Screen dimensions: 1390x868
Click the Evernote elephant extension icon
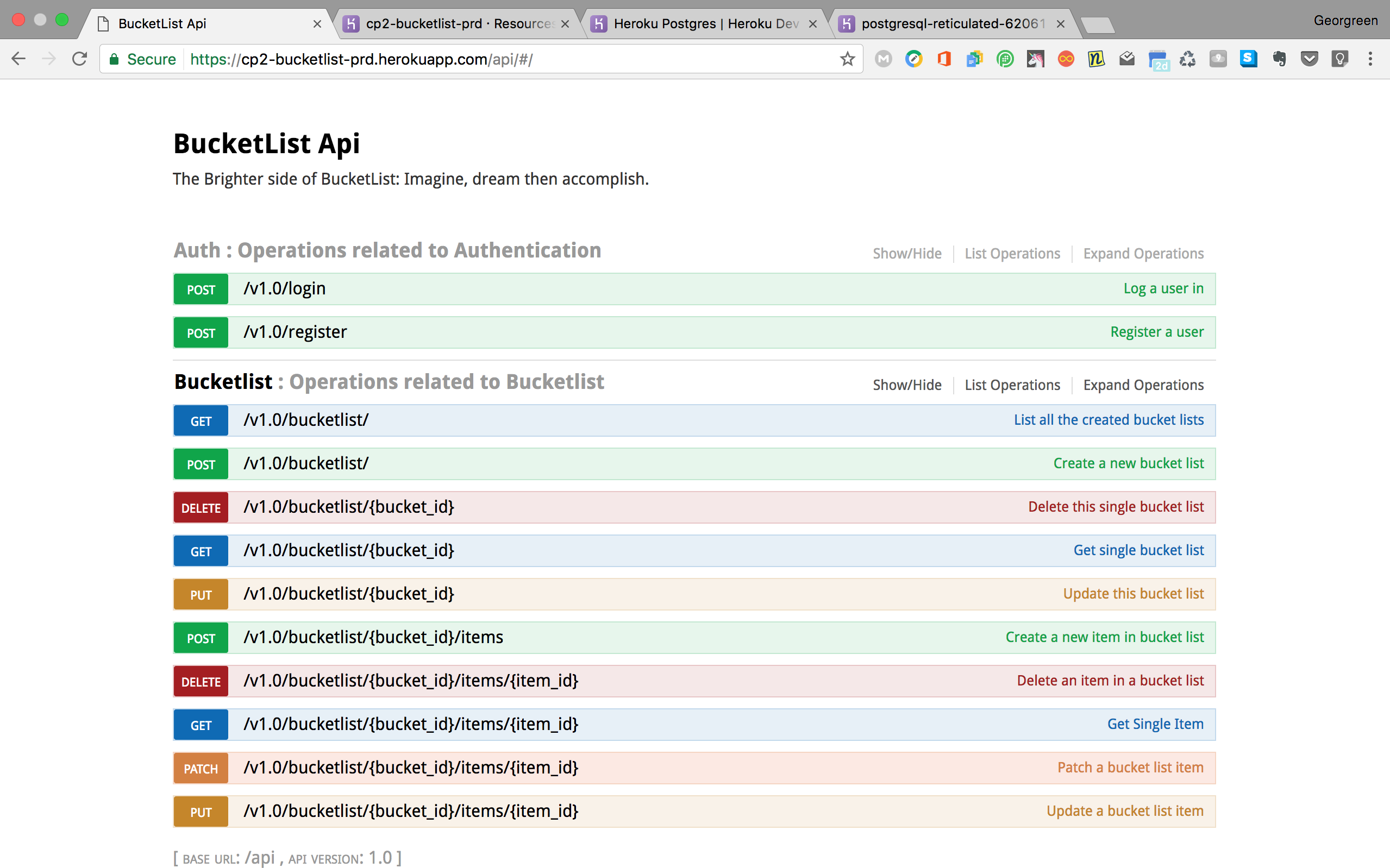[x=1279, y=59]
